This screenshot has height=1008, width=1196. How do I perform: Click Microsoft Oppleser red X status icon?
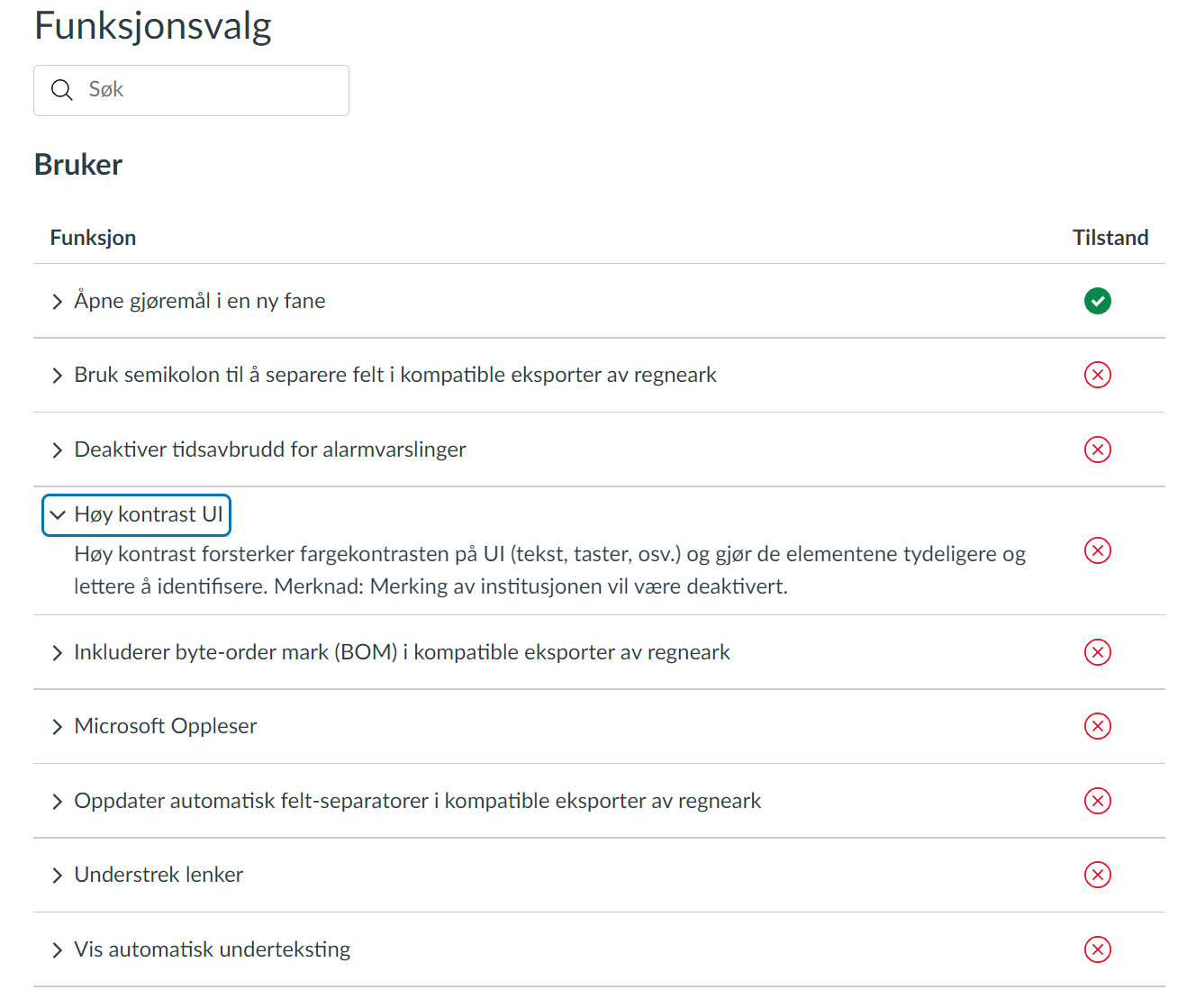(x=1097, y=726)
